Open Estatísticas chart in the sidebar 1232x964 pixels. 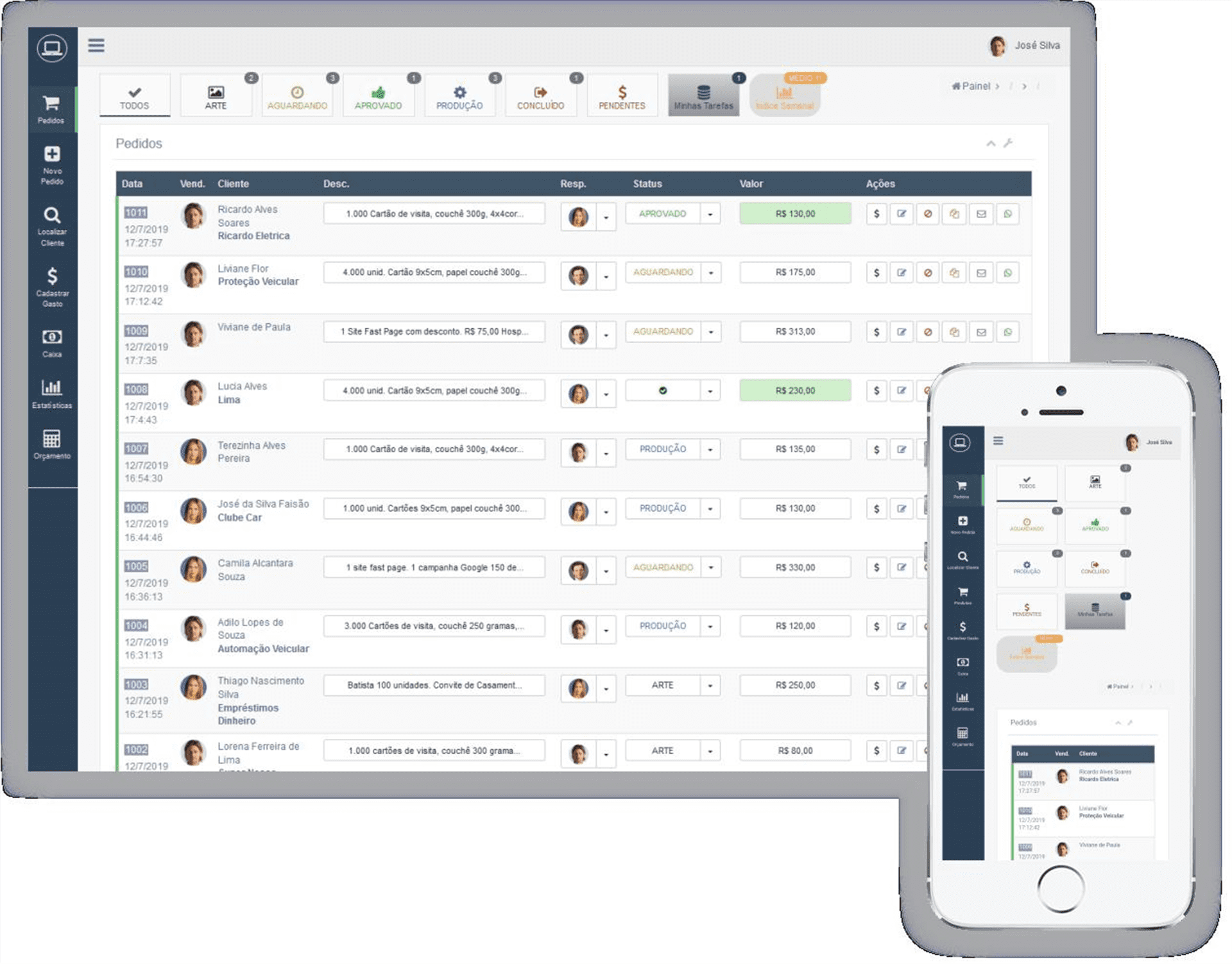[x=52, y=394]
